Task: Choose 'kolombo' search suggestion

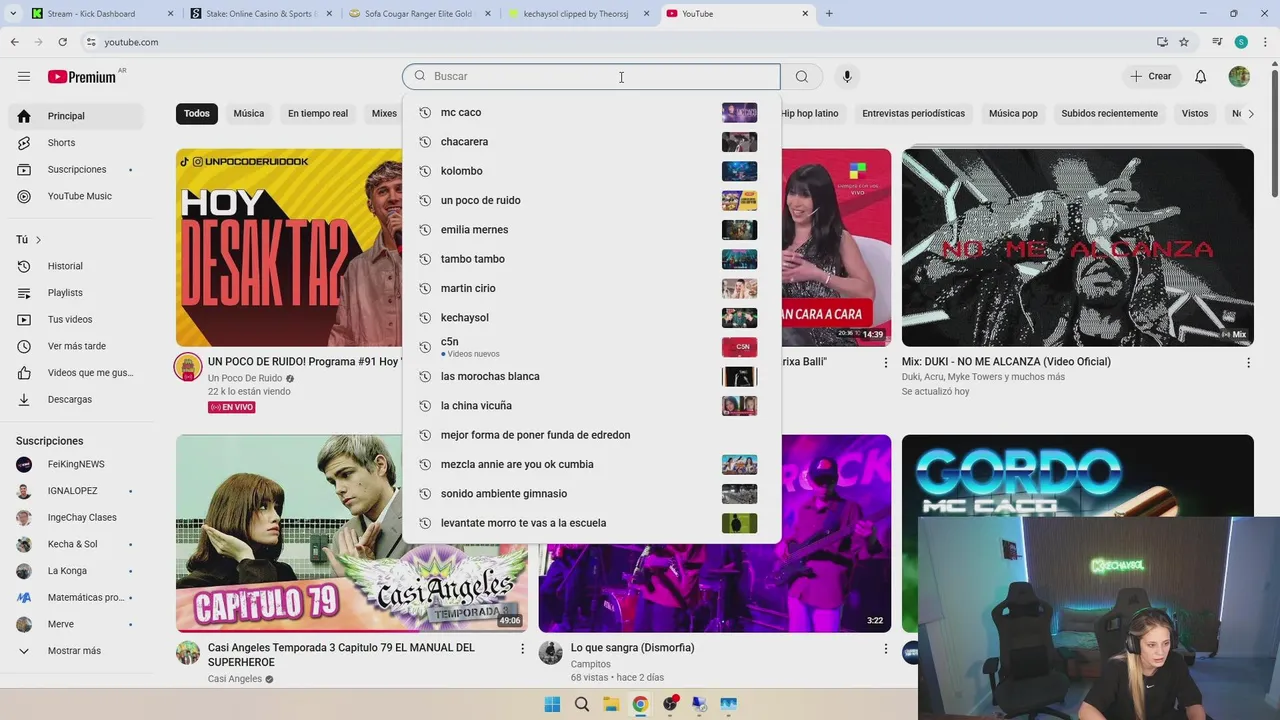Action: [x=590, y=171]
